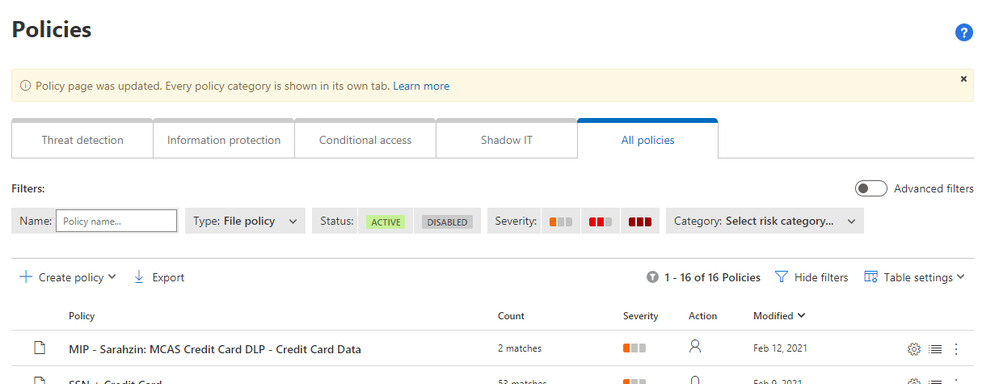The image size is (999, 384).
Task: Open the blue help question mark icon
Action: [x=964, y=32]
